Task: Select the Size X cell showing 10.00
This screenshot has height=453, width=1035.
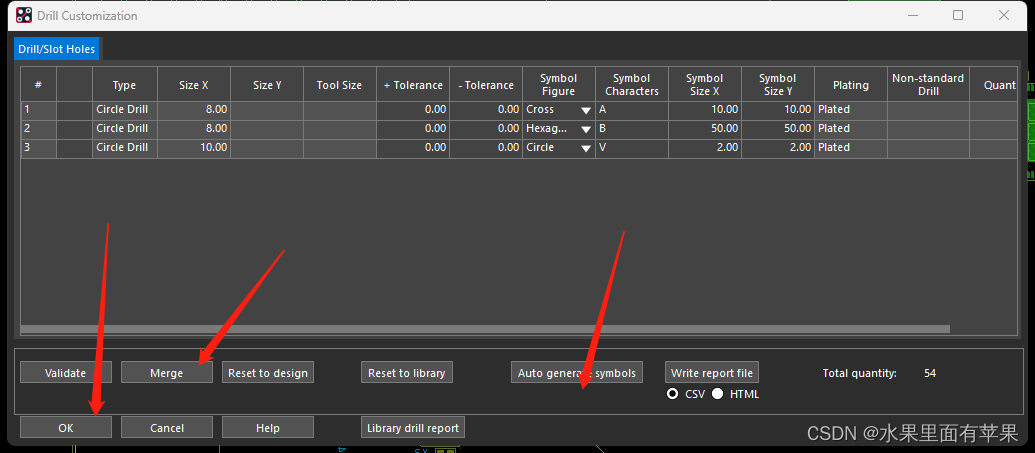Action: 194,148
